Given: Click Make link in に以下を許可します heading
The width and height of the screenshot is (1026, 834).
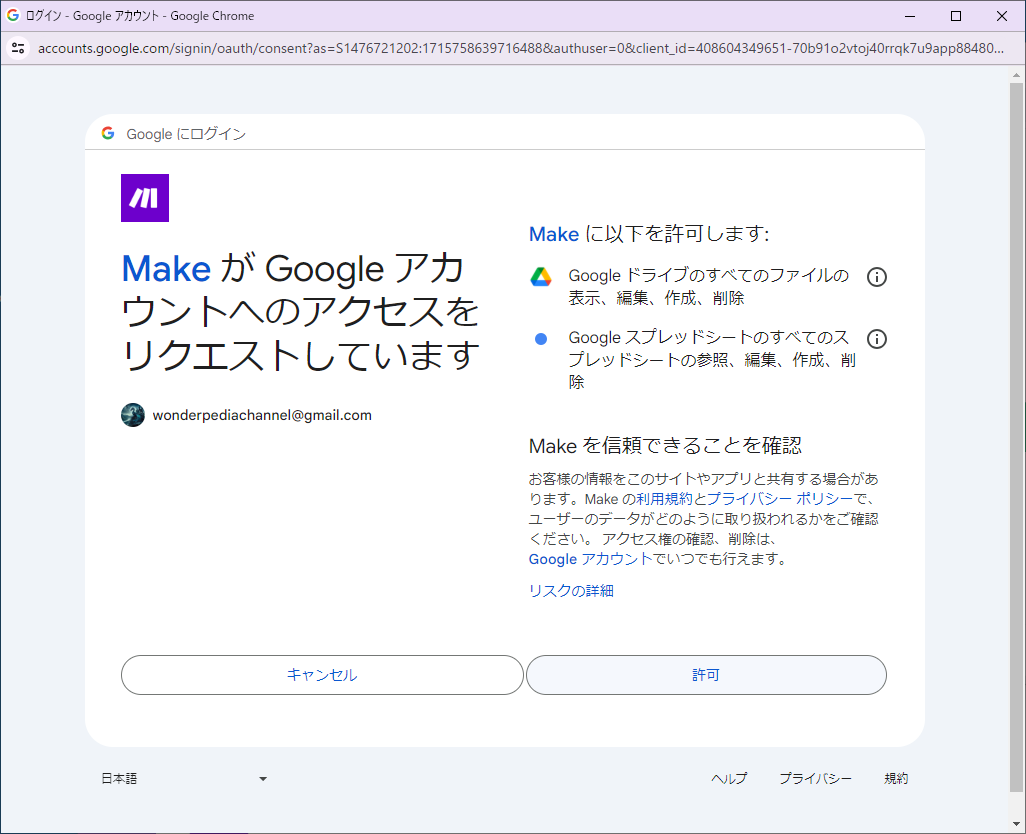Looking at the screenshot, I should pos(554,234).
